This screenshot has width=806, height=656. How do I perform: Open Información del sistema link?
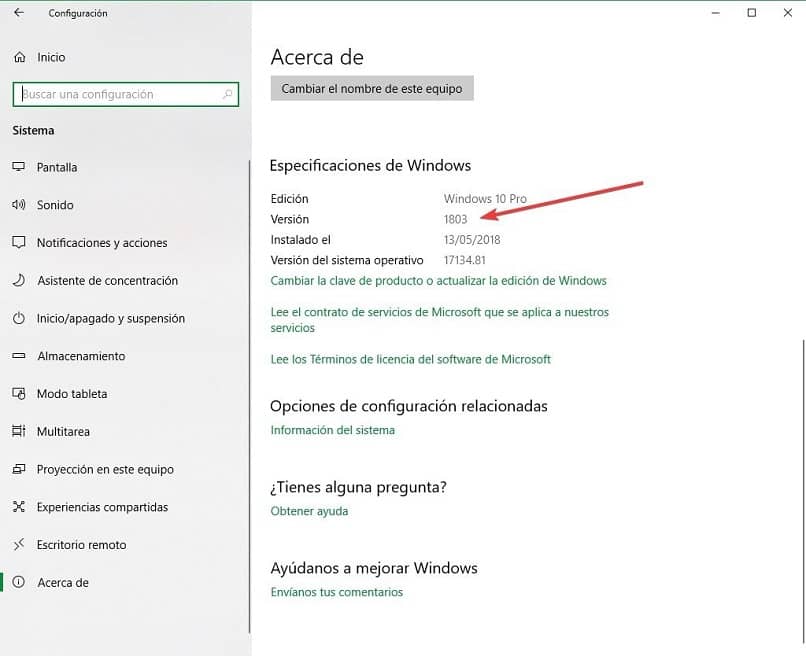click(x=333, y=430)
